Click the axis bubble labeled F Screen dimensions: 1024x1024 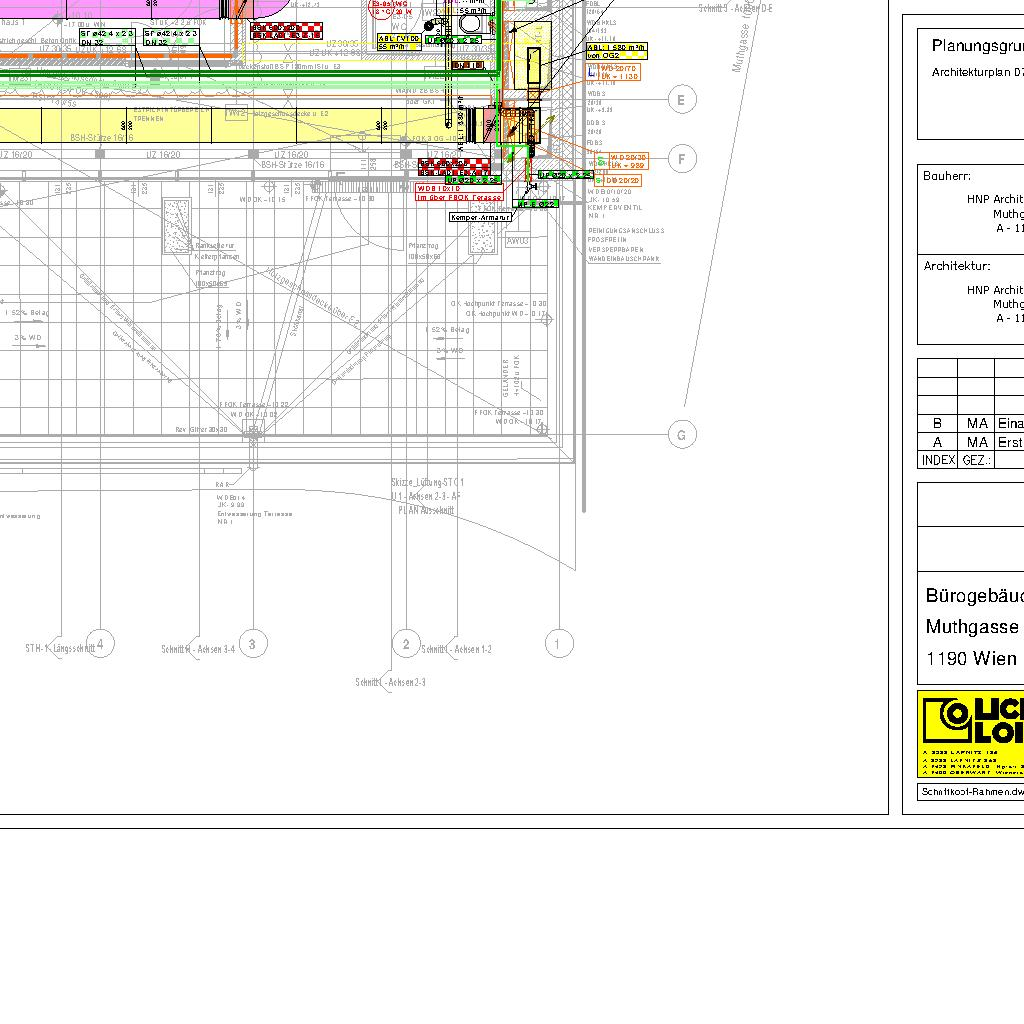[x=682, y=159]
